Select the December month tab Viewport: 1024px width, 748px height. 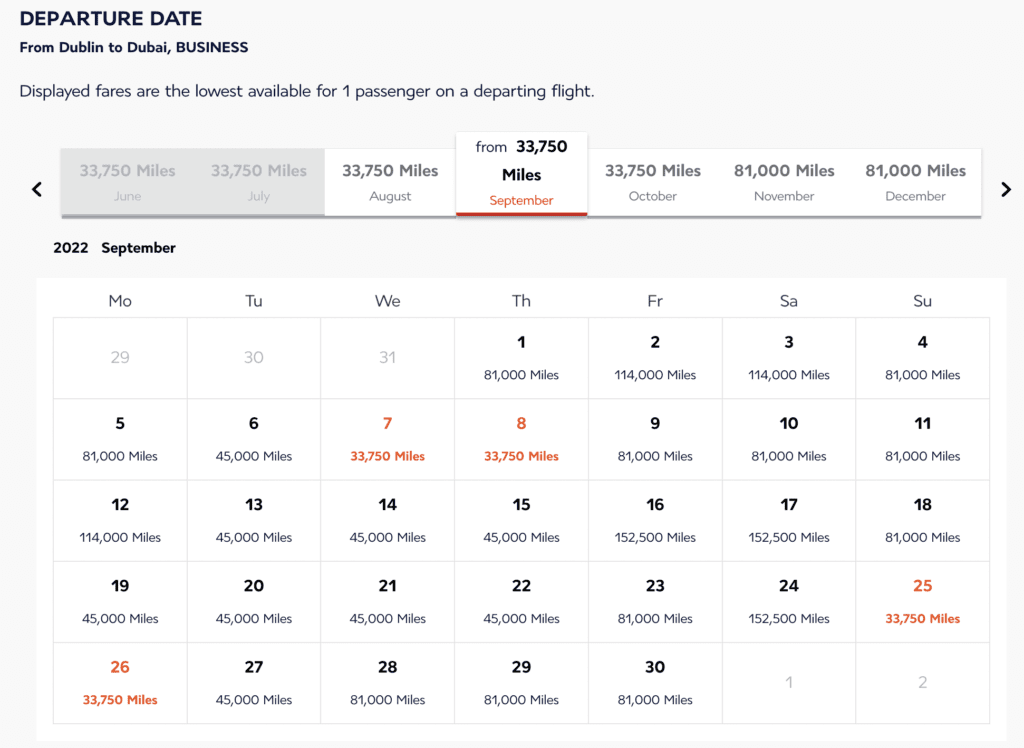point(915,182)
